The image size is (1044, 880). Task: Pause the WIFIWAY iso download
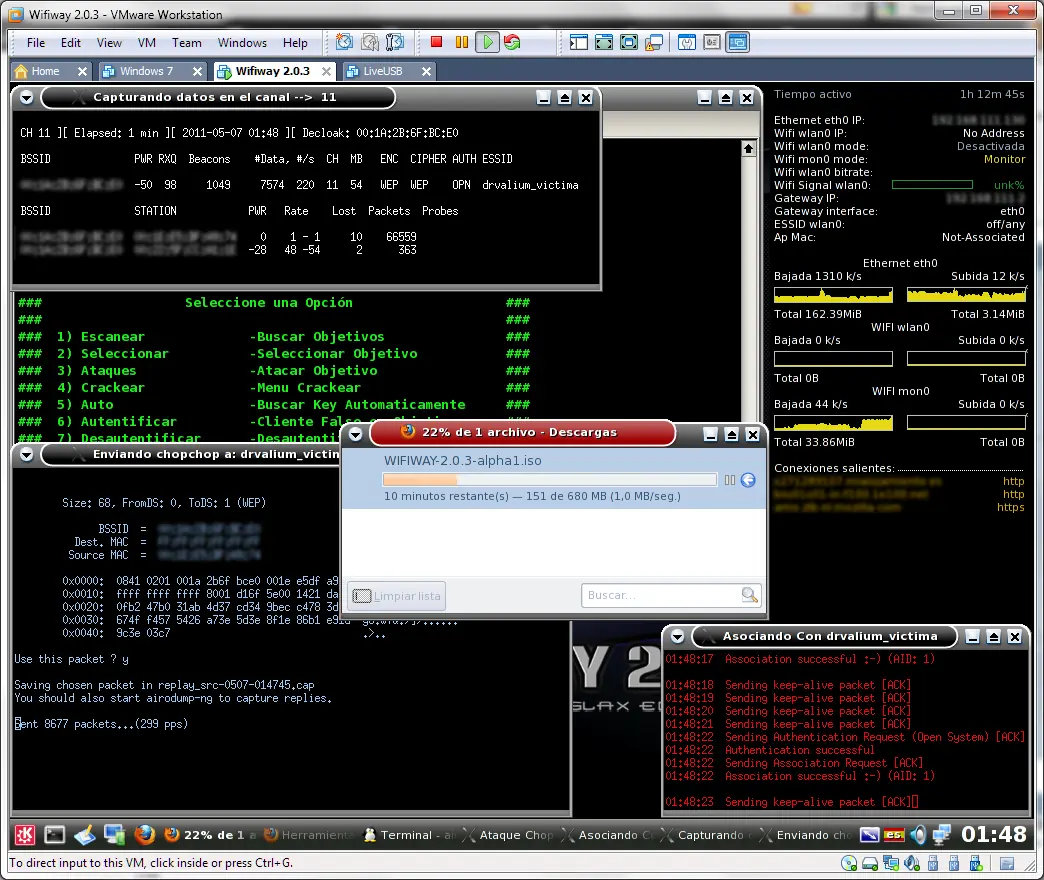pyautogui.click(x=730, y=480)
